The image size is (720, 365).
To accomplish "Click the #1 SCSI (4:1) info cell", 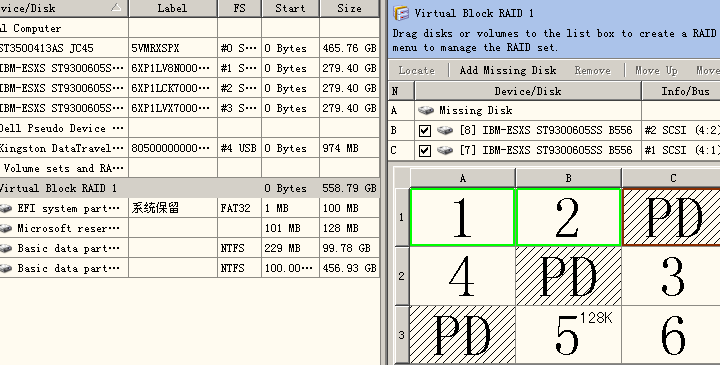I will 681,150.
